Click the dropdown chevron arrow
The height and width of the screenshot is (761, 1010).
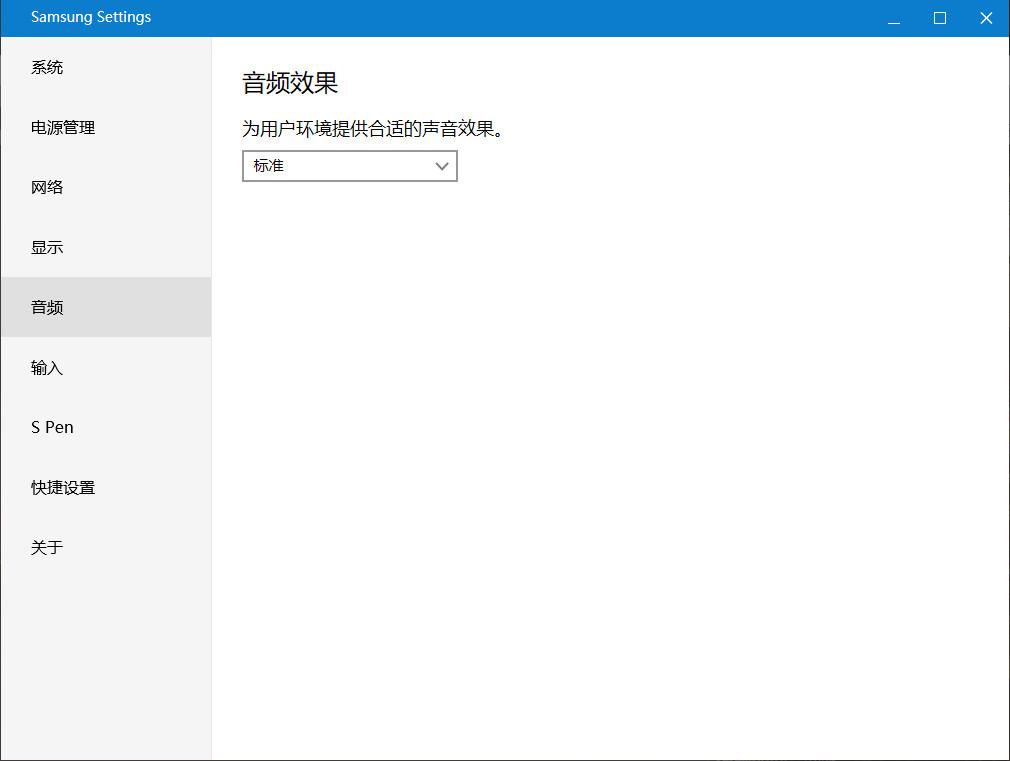click(441, 166)
